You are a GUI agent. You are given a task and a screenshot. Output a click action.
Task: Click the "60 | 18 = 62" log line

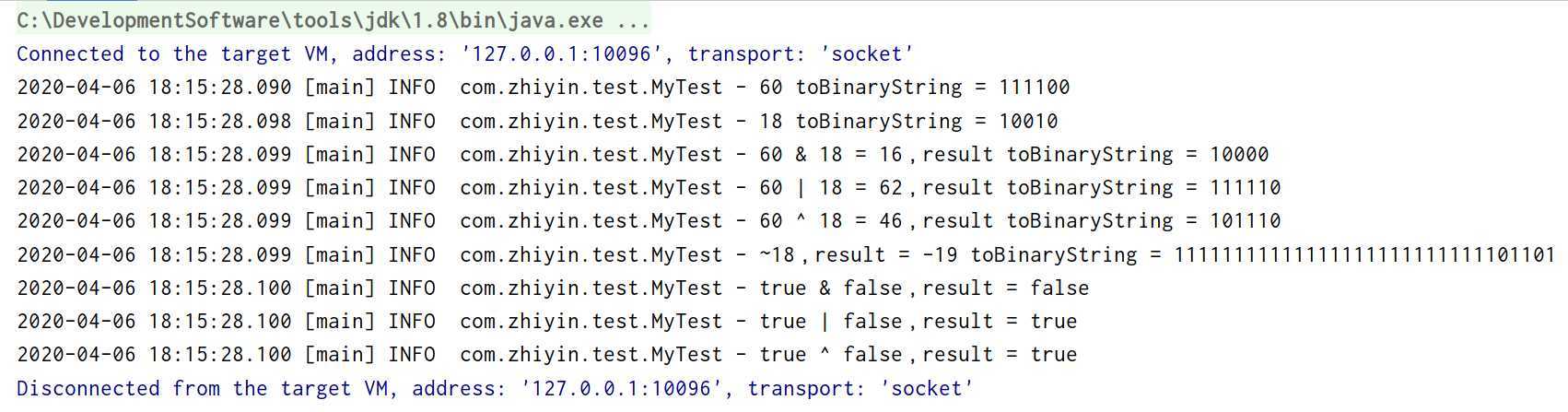click(649, 188)
